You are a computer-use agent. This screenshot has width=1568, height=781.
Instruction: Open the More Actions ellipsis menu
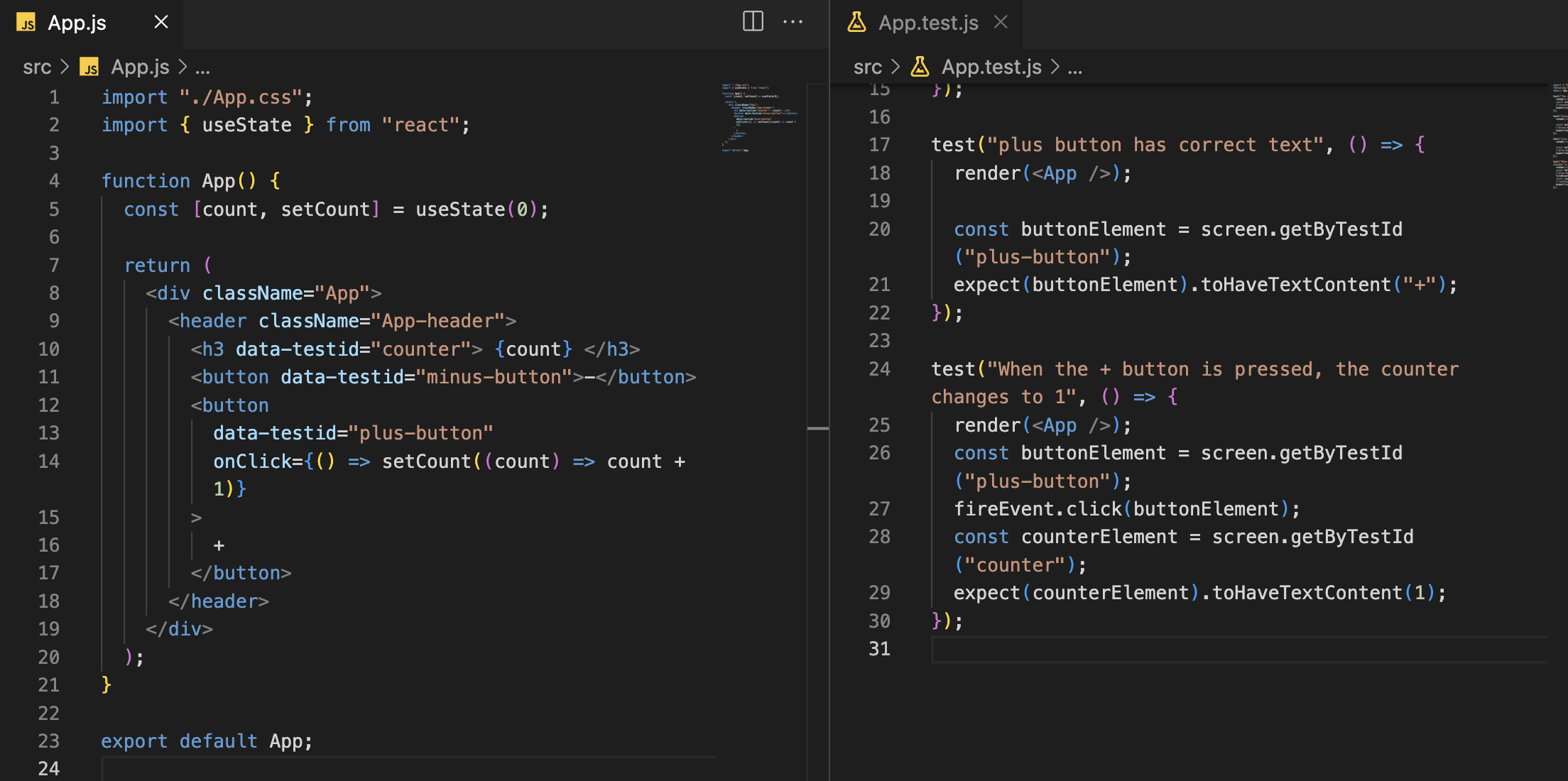(x=793, y=21)
